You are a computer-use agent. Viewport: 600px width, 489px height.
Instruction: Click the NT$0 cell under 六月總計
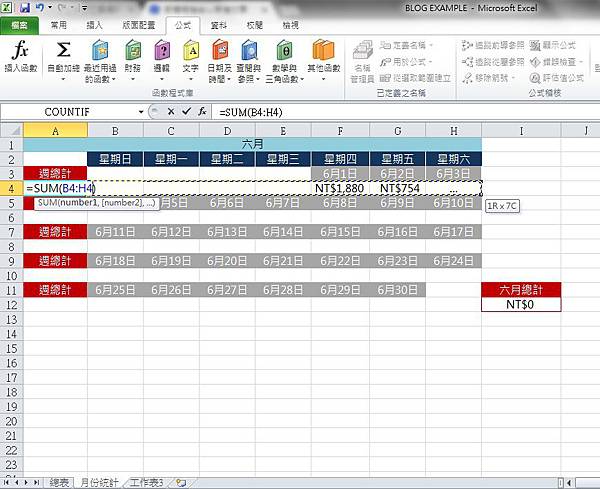[x=521, y=305]
